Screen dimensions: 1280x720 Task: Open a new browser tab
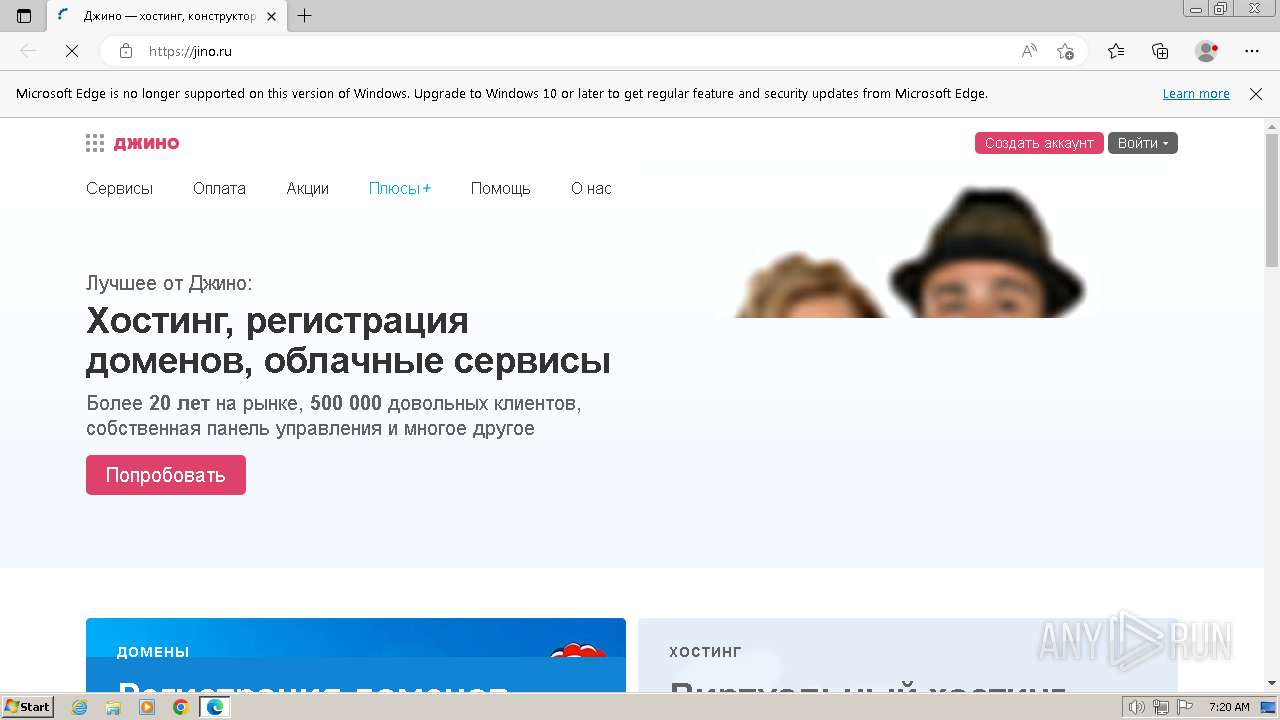[x=305, y=16]
